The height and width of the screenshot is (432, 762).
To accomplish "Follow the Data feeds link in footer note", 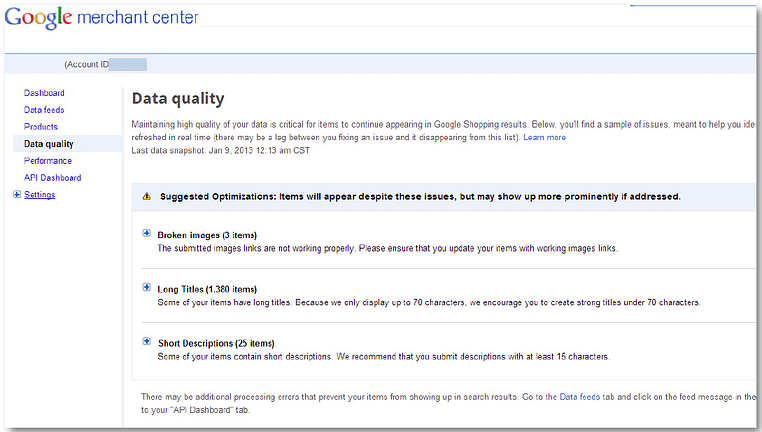I will 580,397.
